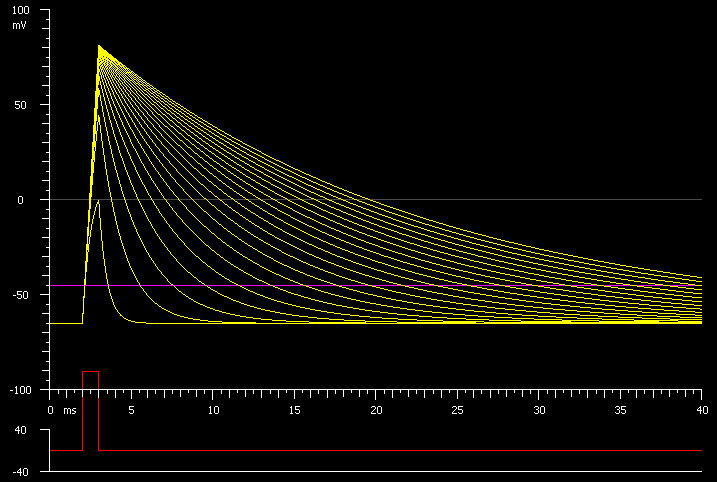The width and height of the screenshot is (717, 482).
Task: Click the -100 voltage axis label
Action: coord(21,390)
